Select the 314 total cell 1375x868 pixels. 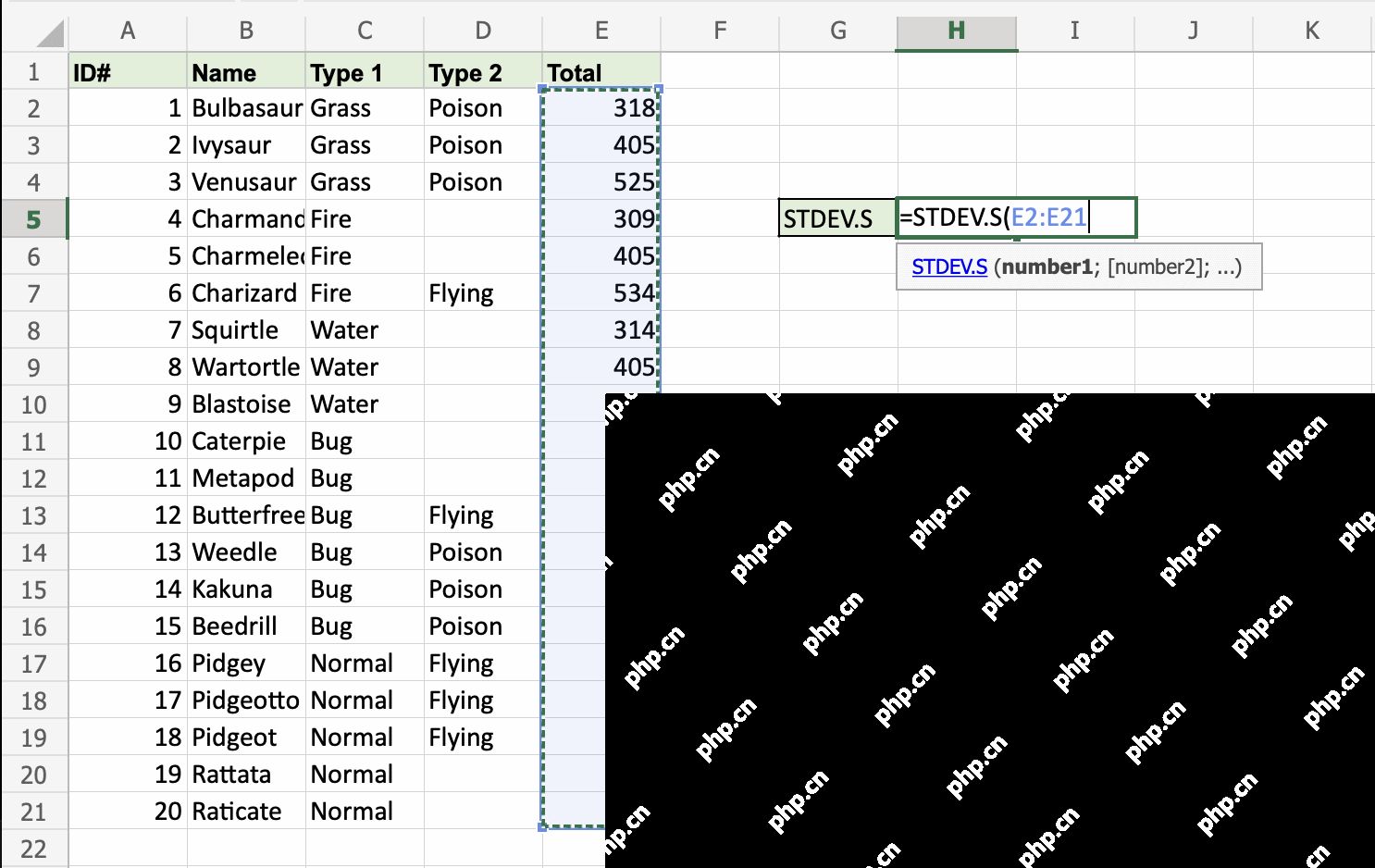(x=601, y=330)
